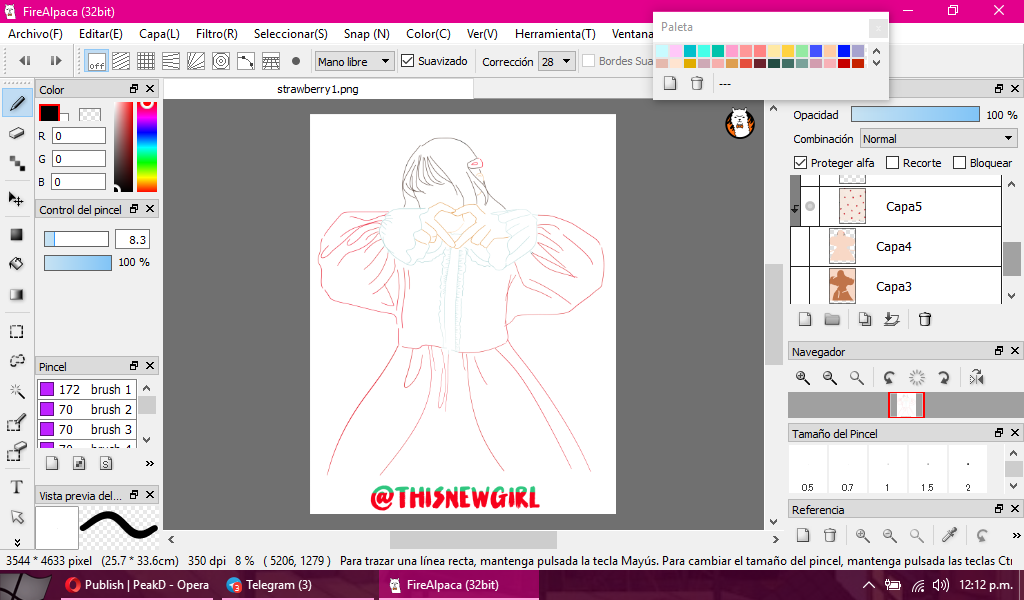The width and height of the screenshot is (1024, 600).
Task: Enable curve snap
Action: click(246, 61)
